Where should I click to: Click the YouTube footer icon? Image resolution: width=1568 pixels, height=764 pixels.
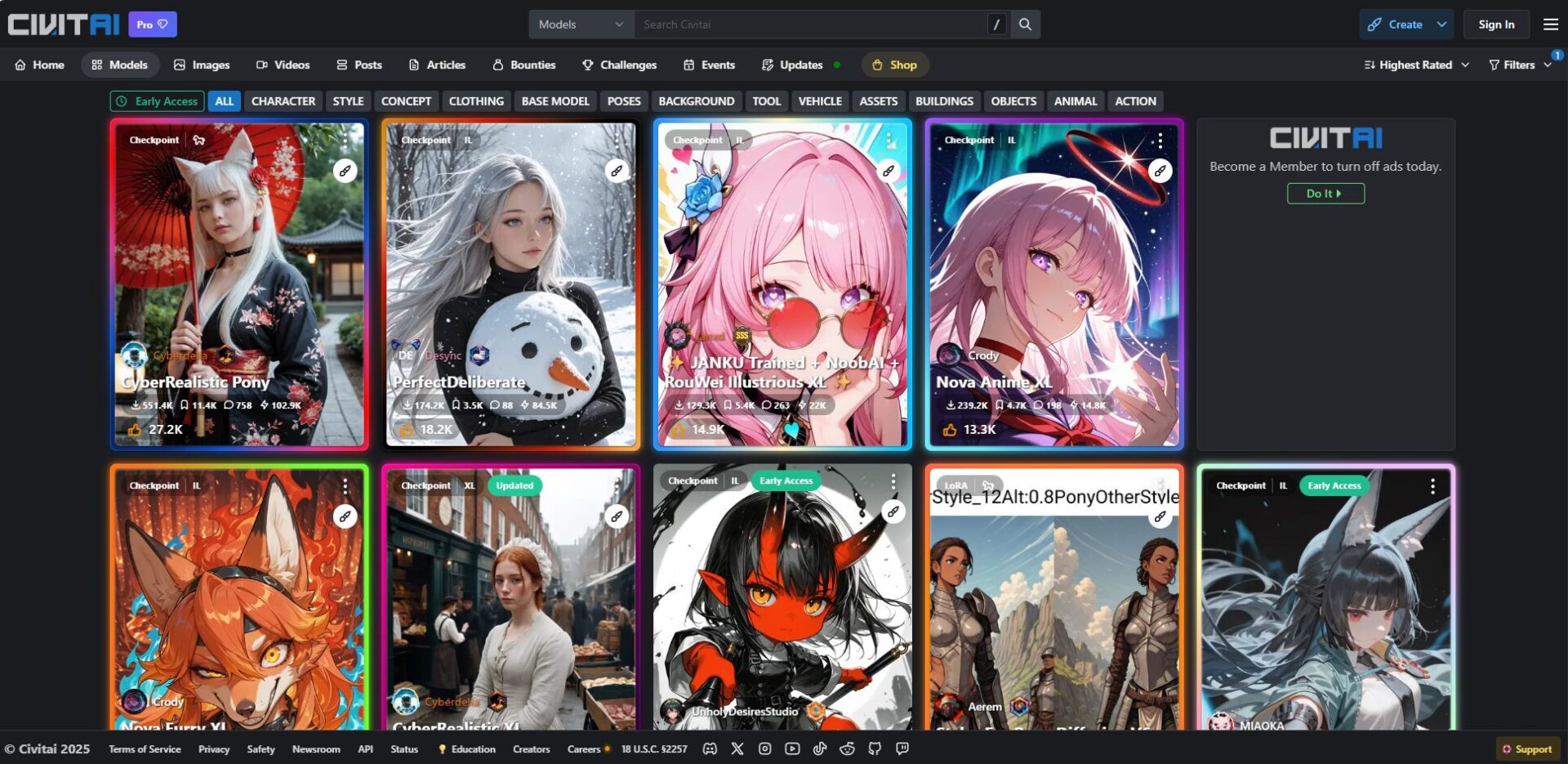tap(792, 748)
